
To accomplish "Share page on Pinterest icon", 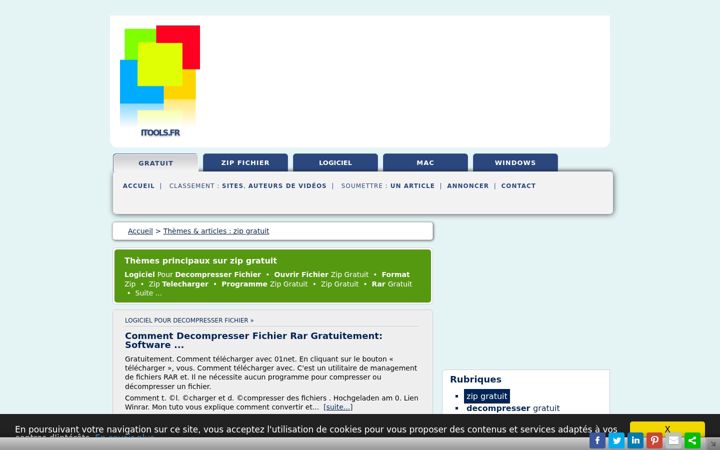I will 654,440.
